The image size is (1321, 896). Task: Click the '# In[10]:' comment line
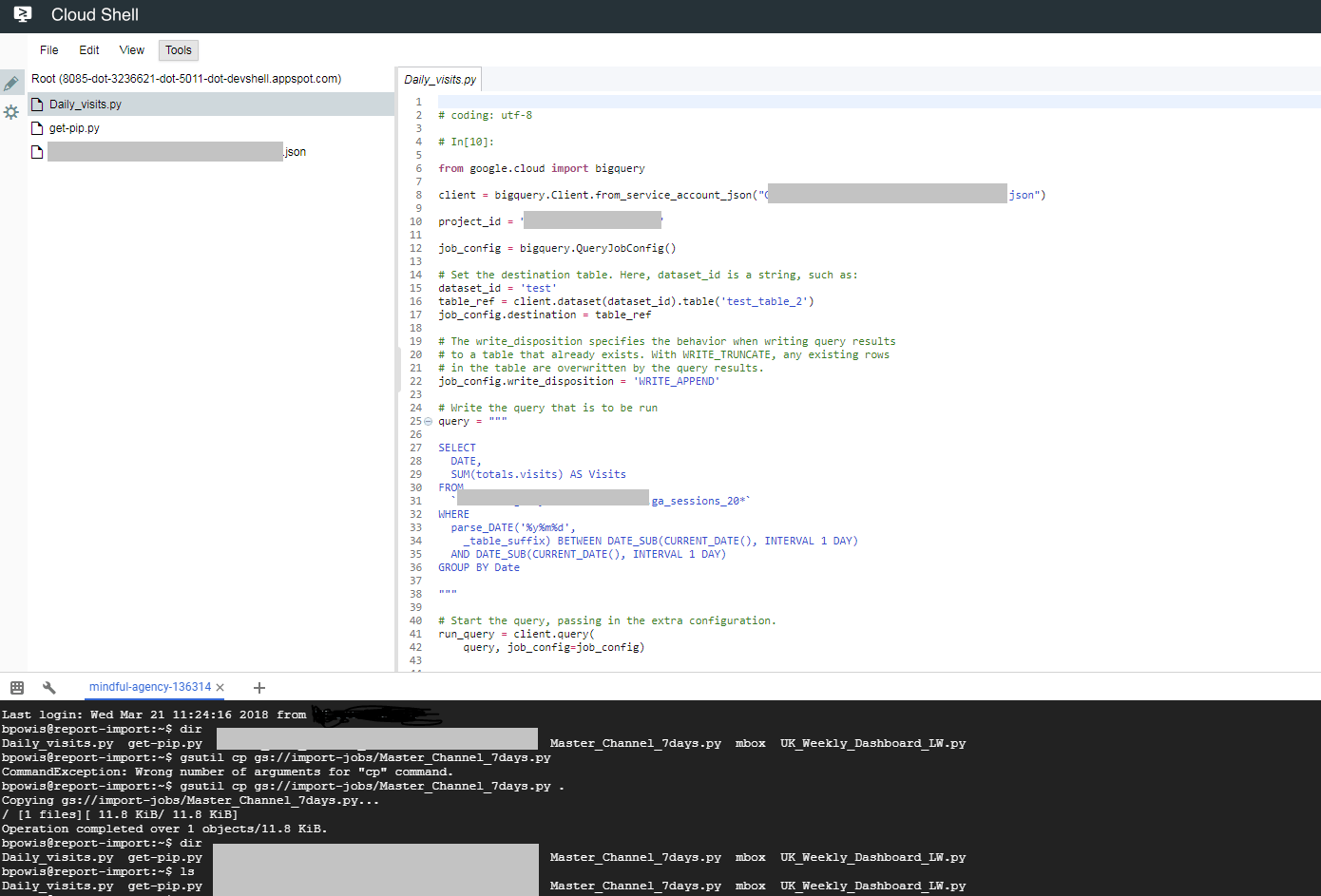pyautogui.click(x=467, y=142)
